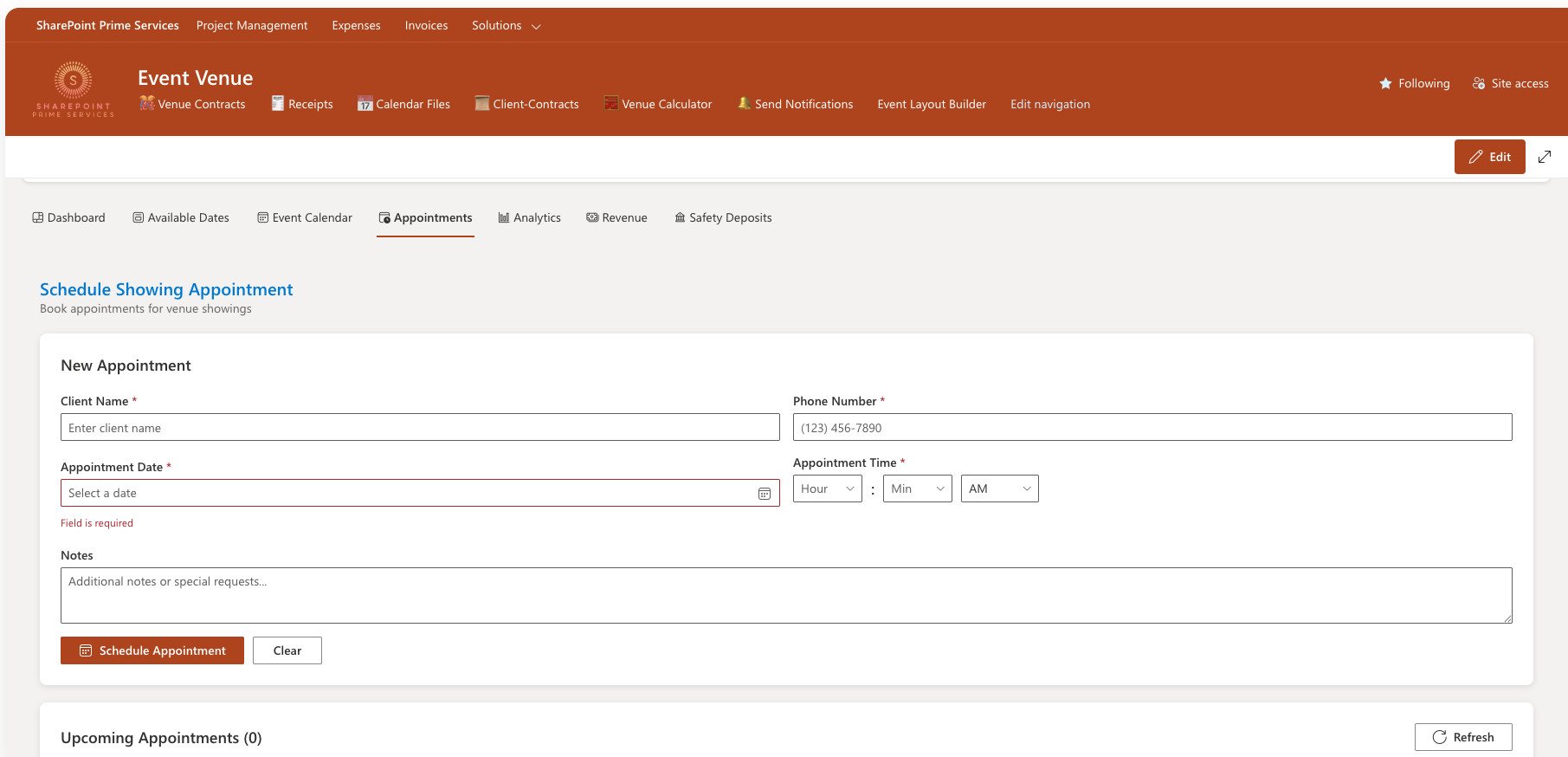Screen dimensions: 1568x757
Task: Click the Revenue money icon
Action: click(x=592, y=217)
